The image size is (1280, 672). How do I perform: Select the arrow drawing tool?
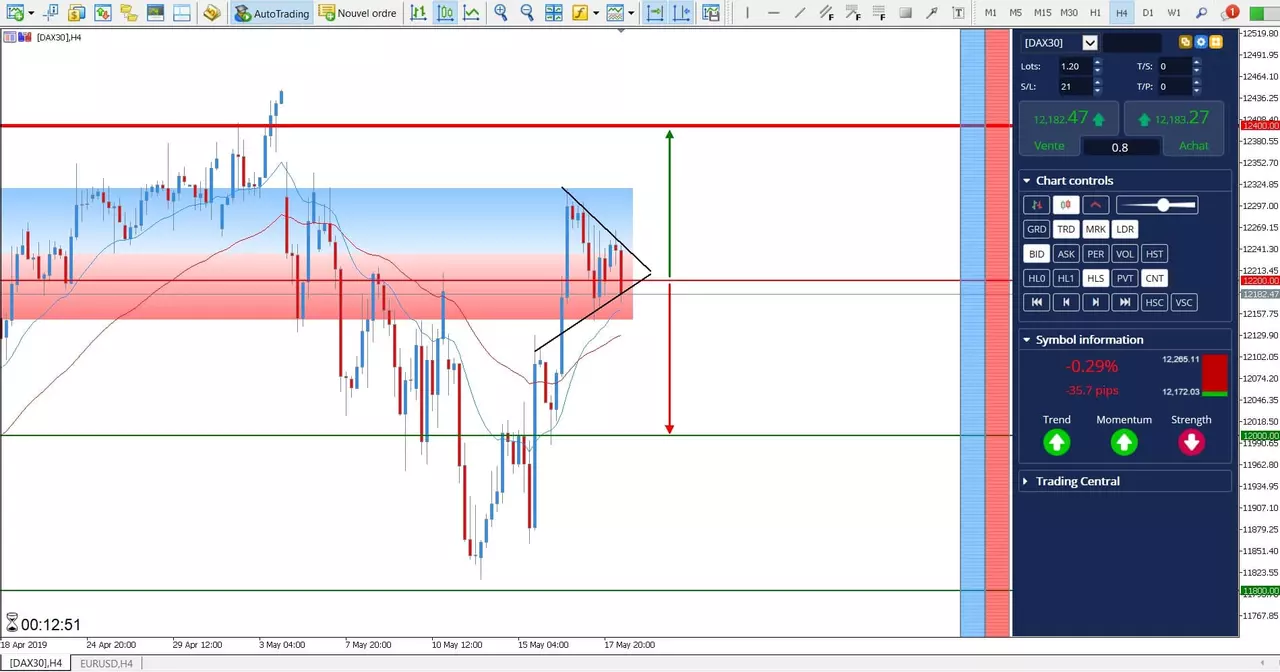coord(932,13)
